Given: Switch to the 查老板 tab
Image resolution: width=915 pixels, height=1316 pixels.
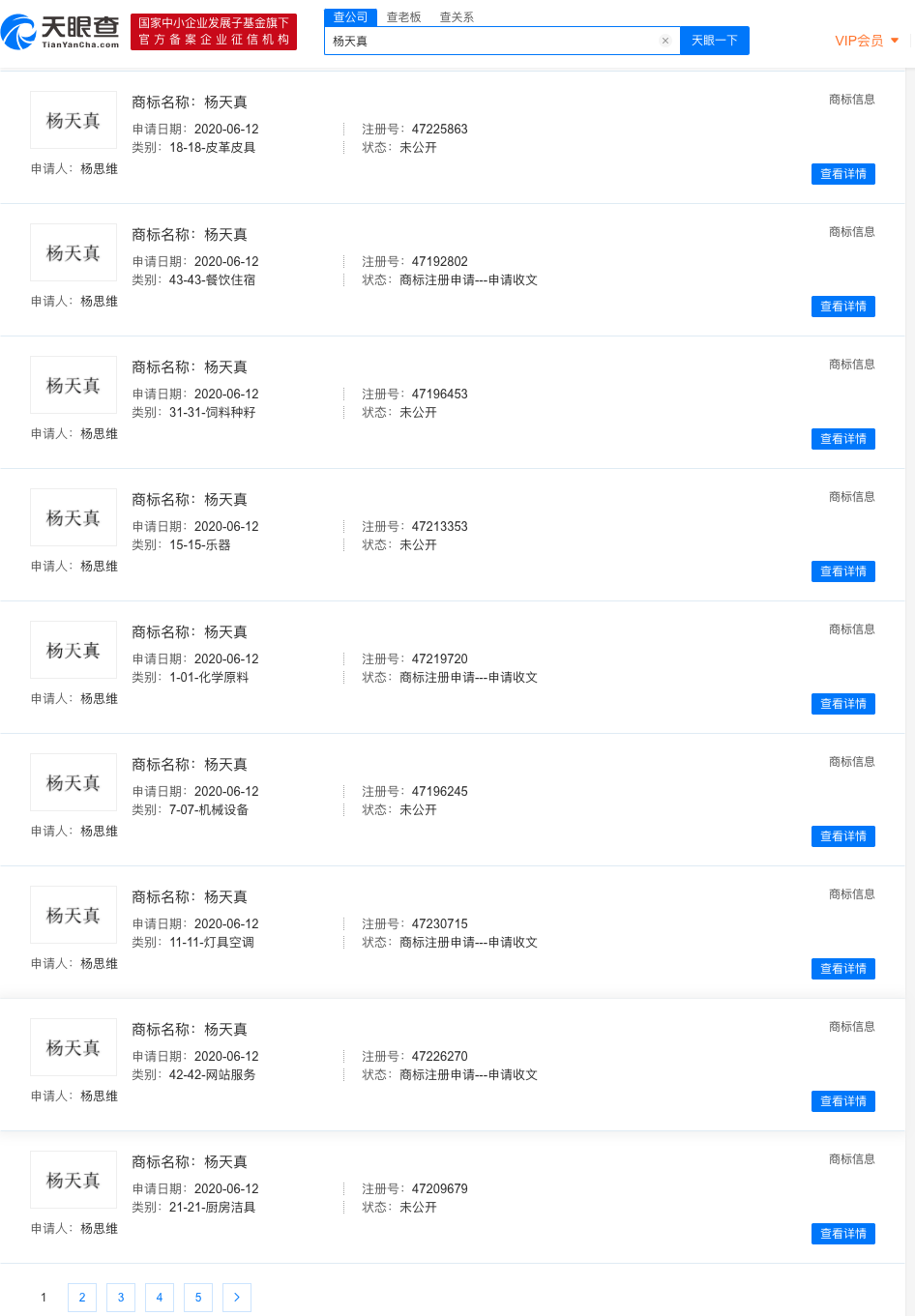Looking at the screenshot, I should pos(403,17).
